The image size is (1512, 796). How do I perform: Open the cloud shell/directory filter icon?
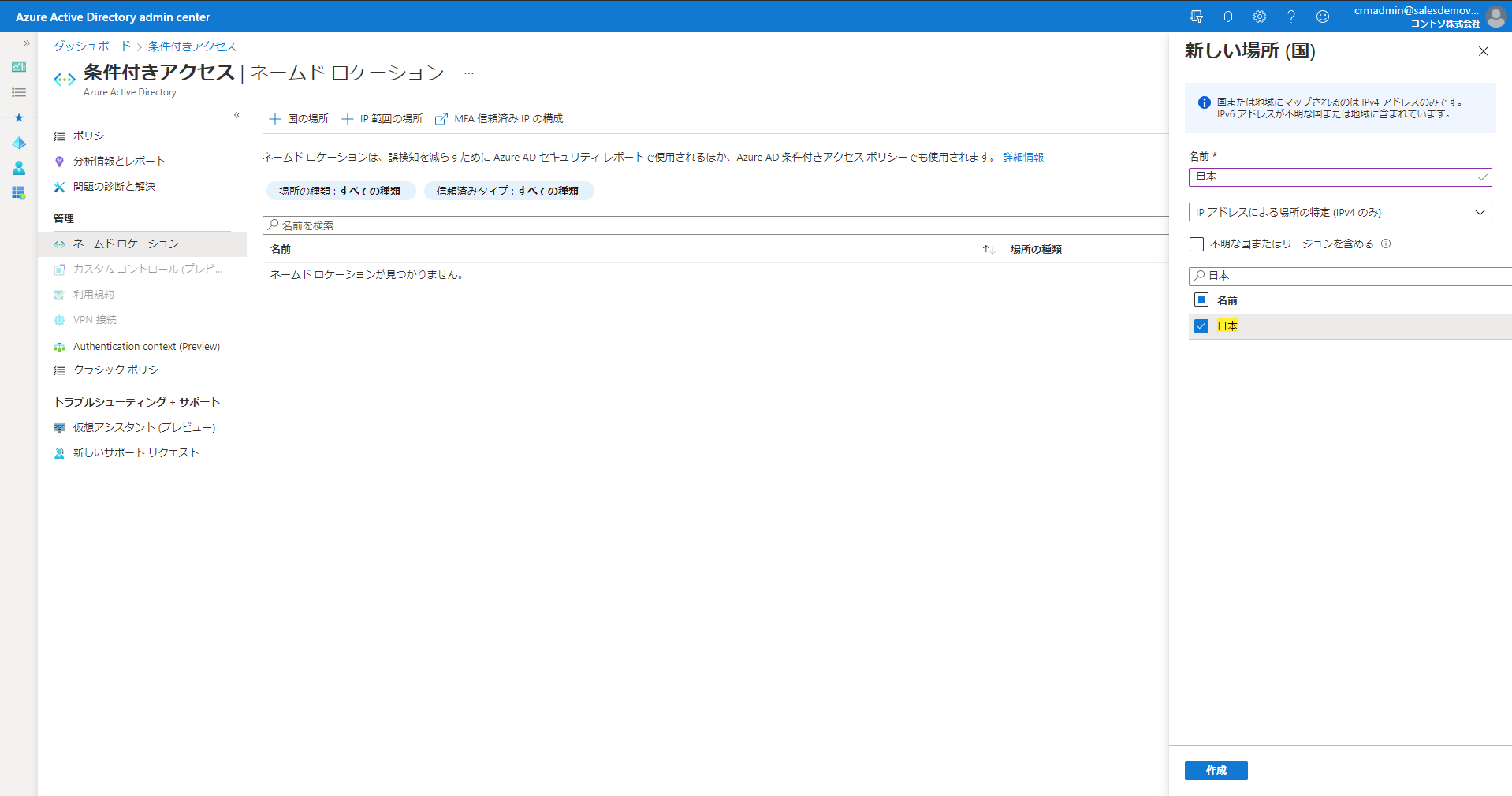(1196, 17)
